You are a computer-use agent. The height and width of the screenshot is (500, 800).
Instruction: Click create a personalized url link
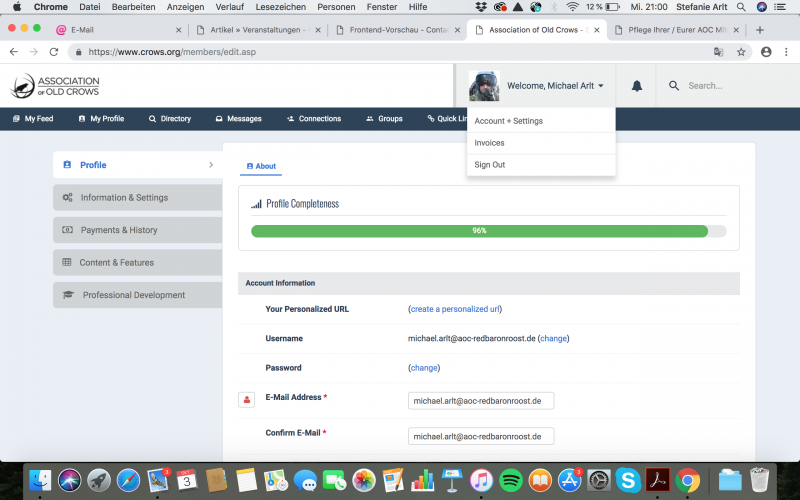(455, 309)
